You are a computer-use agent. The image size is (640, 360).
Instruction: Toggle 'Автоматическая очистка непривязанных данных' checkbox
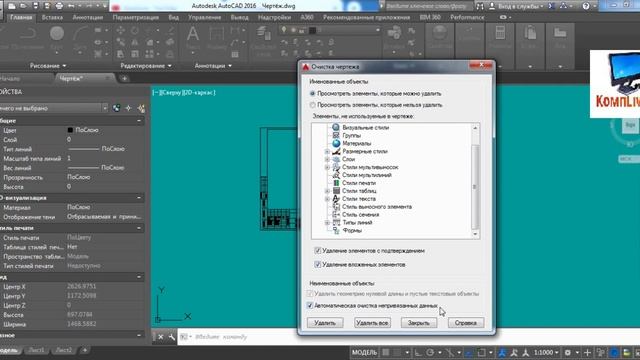point(310,305)
